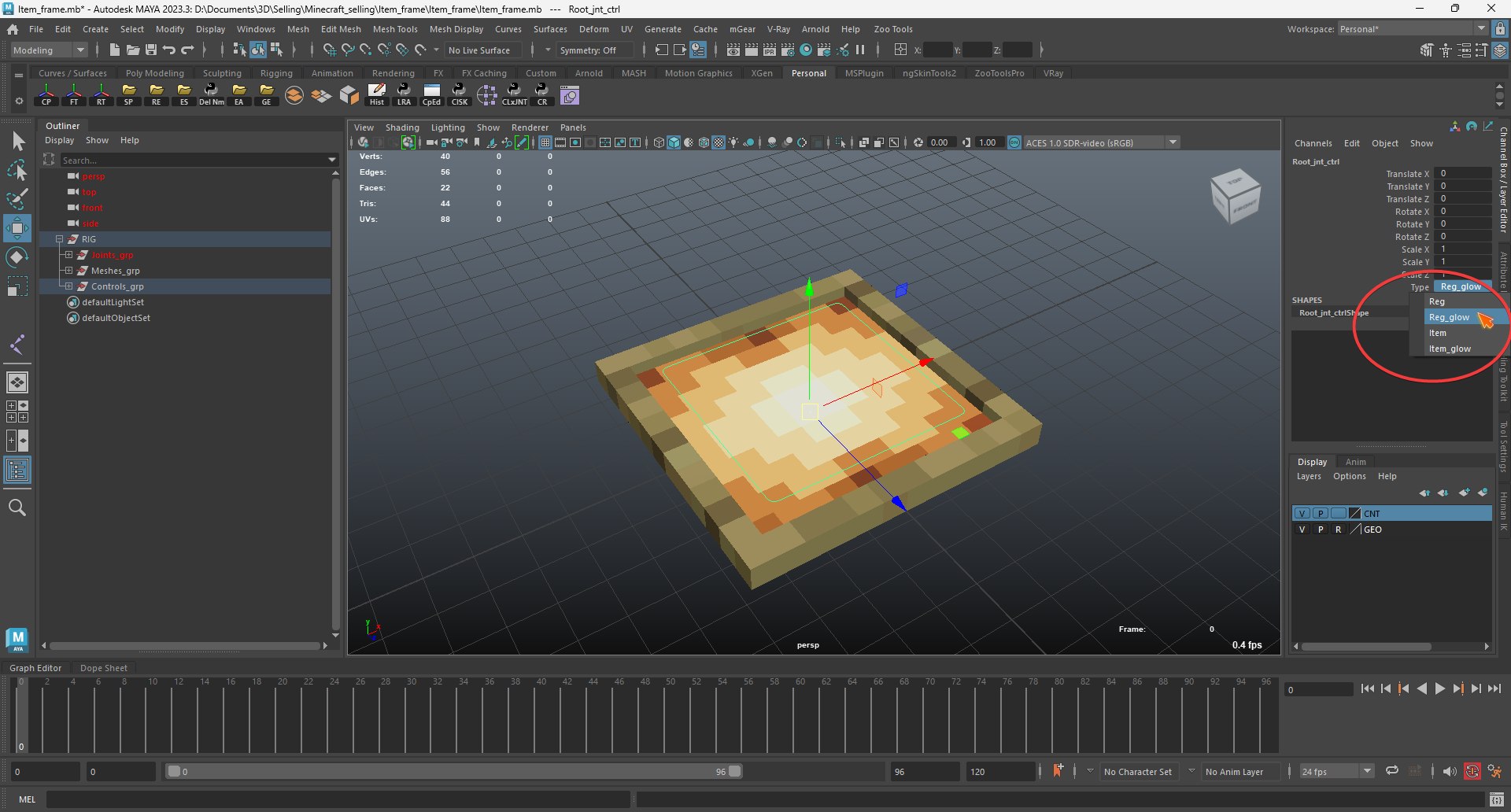Toggle playback P of CNT layer
The height and width of the screenshot is (812, 1511).
pyautogui.click(x=1321, y=513)
